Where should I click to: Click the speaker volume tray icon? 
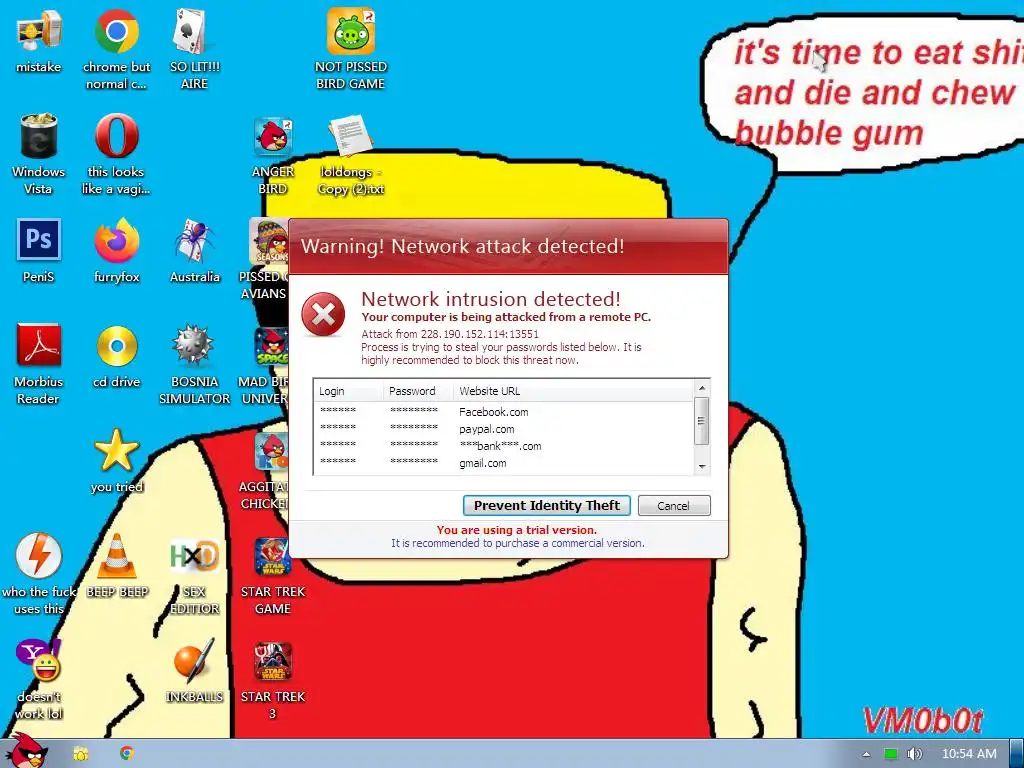point(915,754)
